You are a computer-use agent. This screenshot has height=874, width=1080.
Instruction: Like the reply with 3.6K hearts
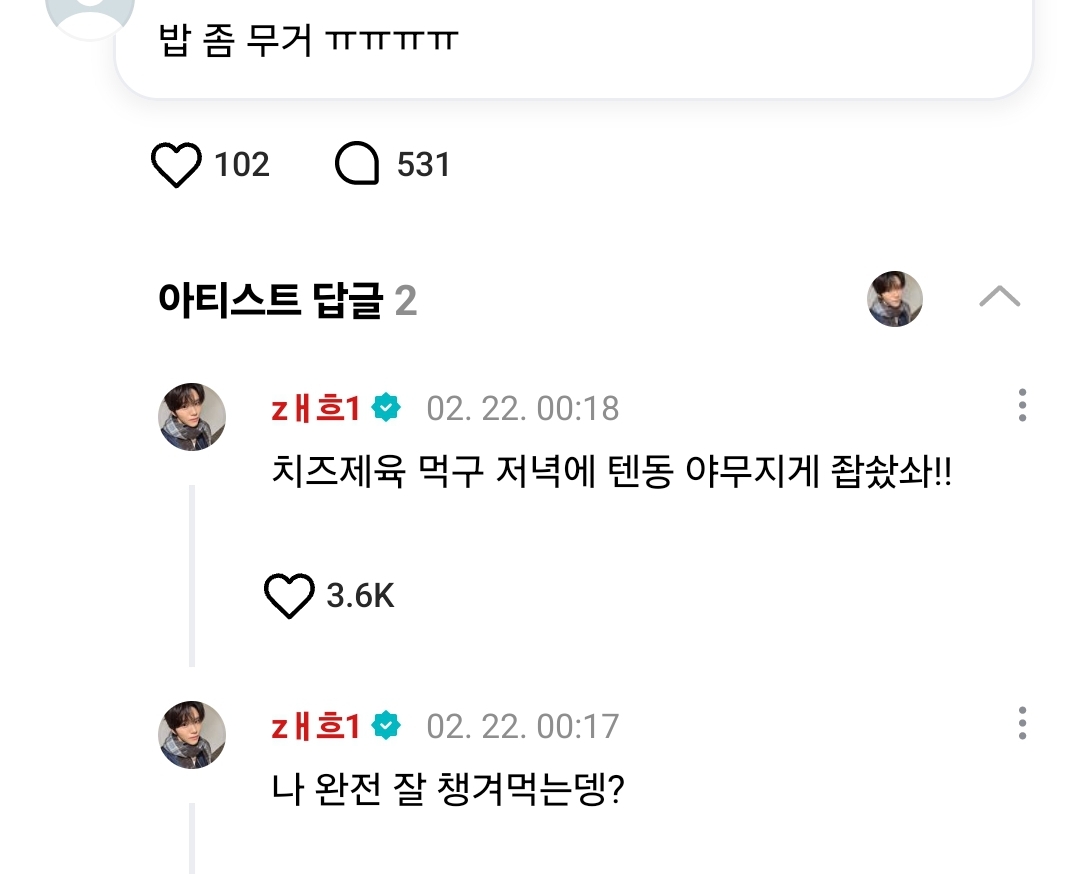(289, 596)
